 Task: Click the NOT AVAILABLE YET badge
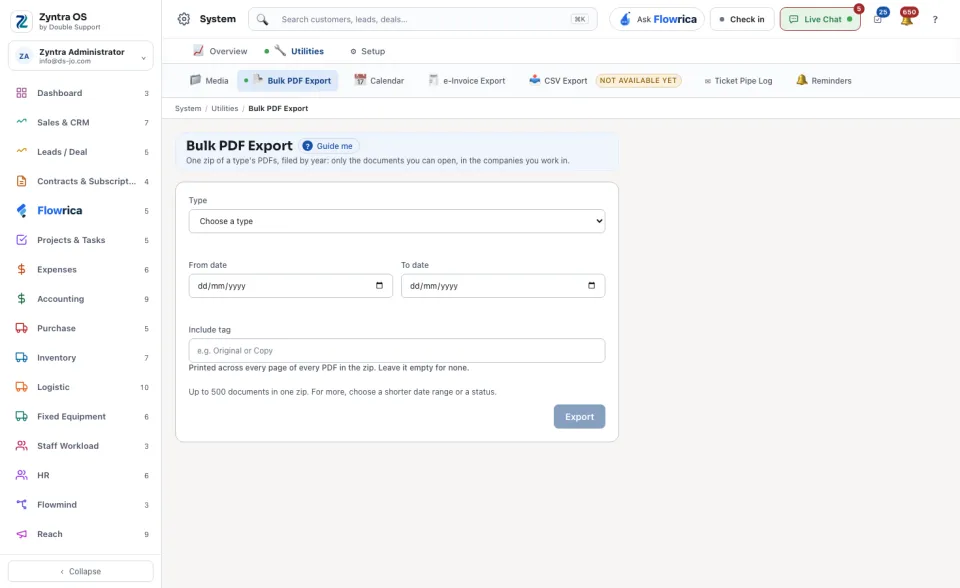(x=638, y=80)
